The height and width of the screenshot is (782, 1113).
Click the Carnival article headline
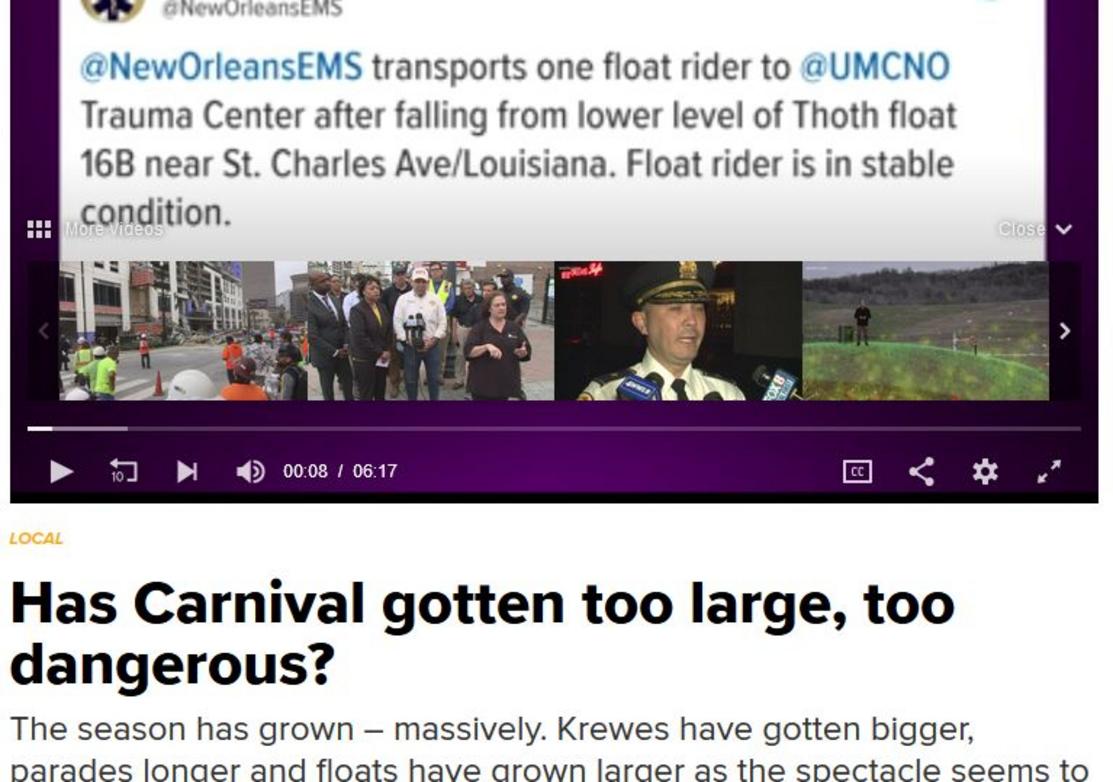tap(483, 634)
